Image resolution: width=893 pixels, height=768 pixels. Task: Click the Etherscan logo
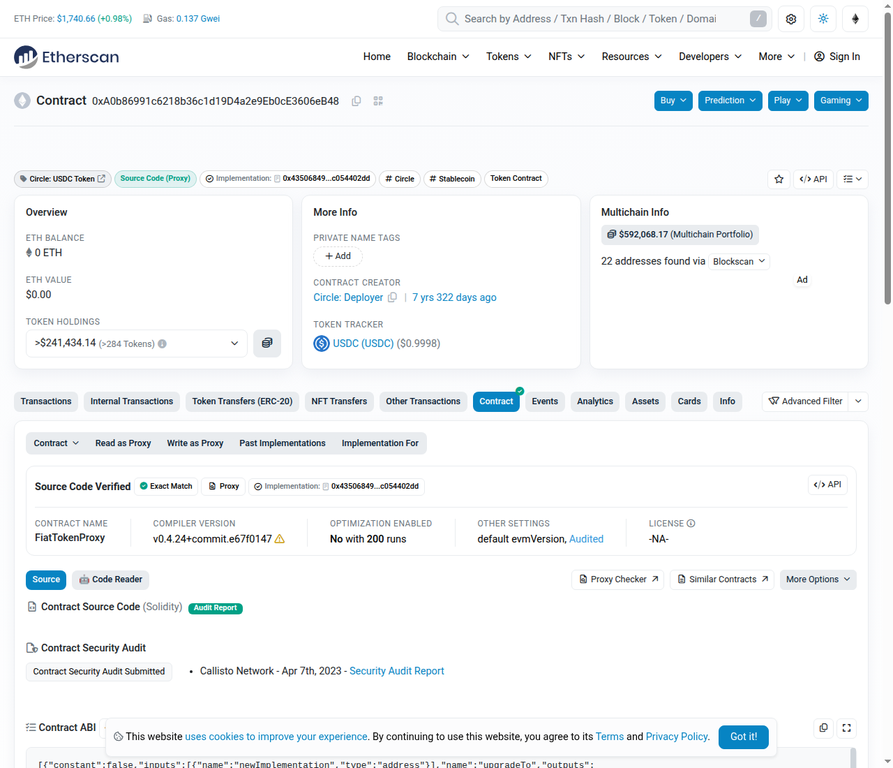pyautogui.click(x=66, y=57)
